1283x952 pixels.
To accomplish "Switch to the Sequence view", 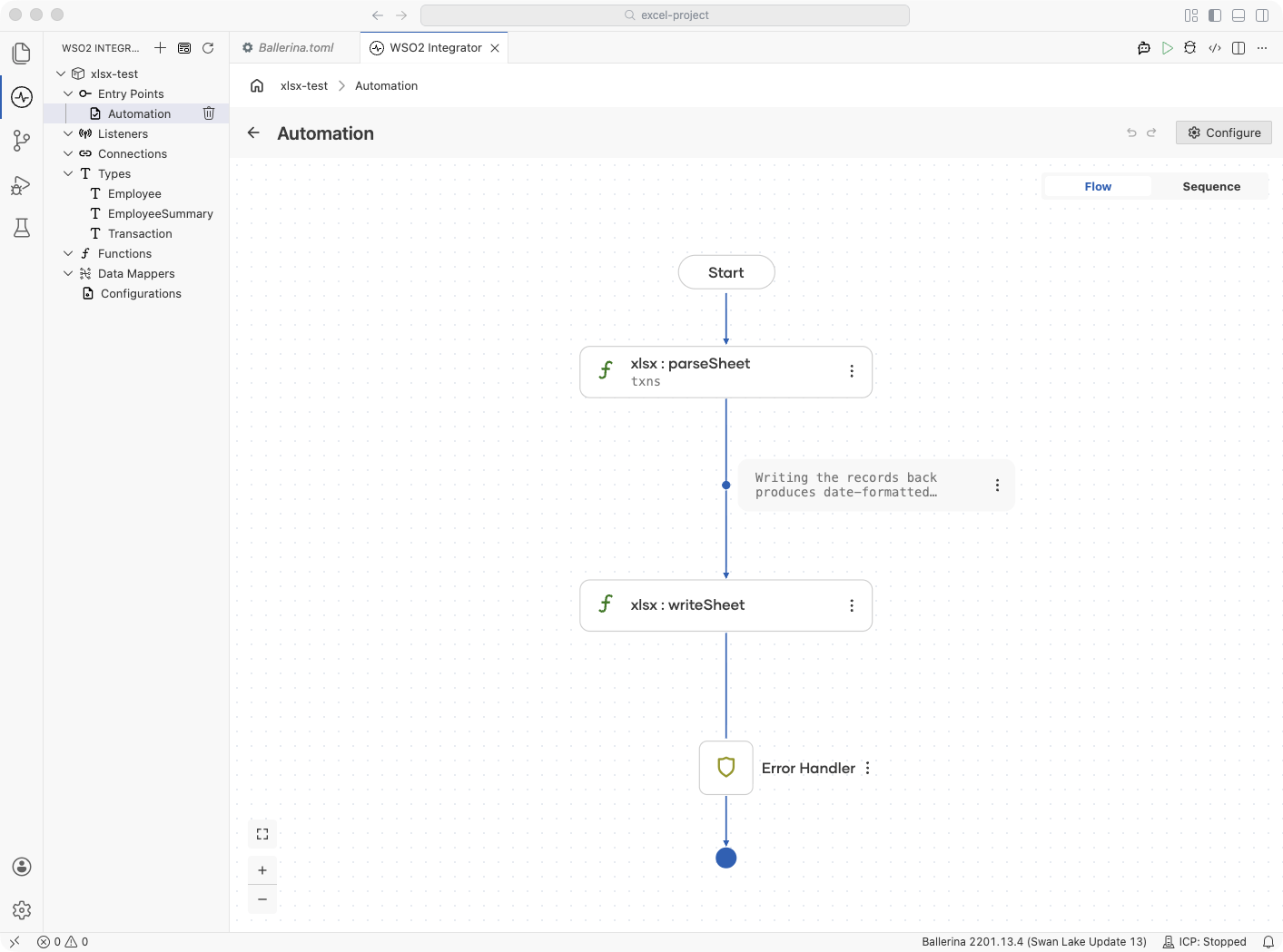I will click(x=1211, y=187).
